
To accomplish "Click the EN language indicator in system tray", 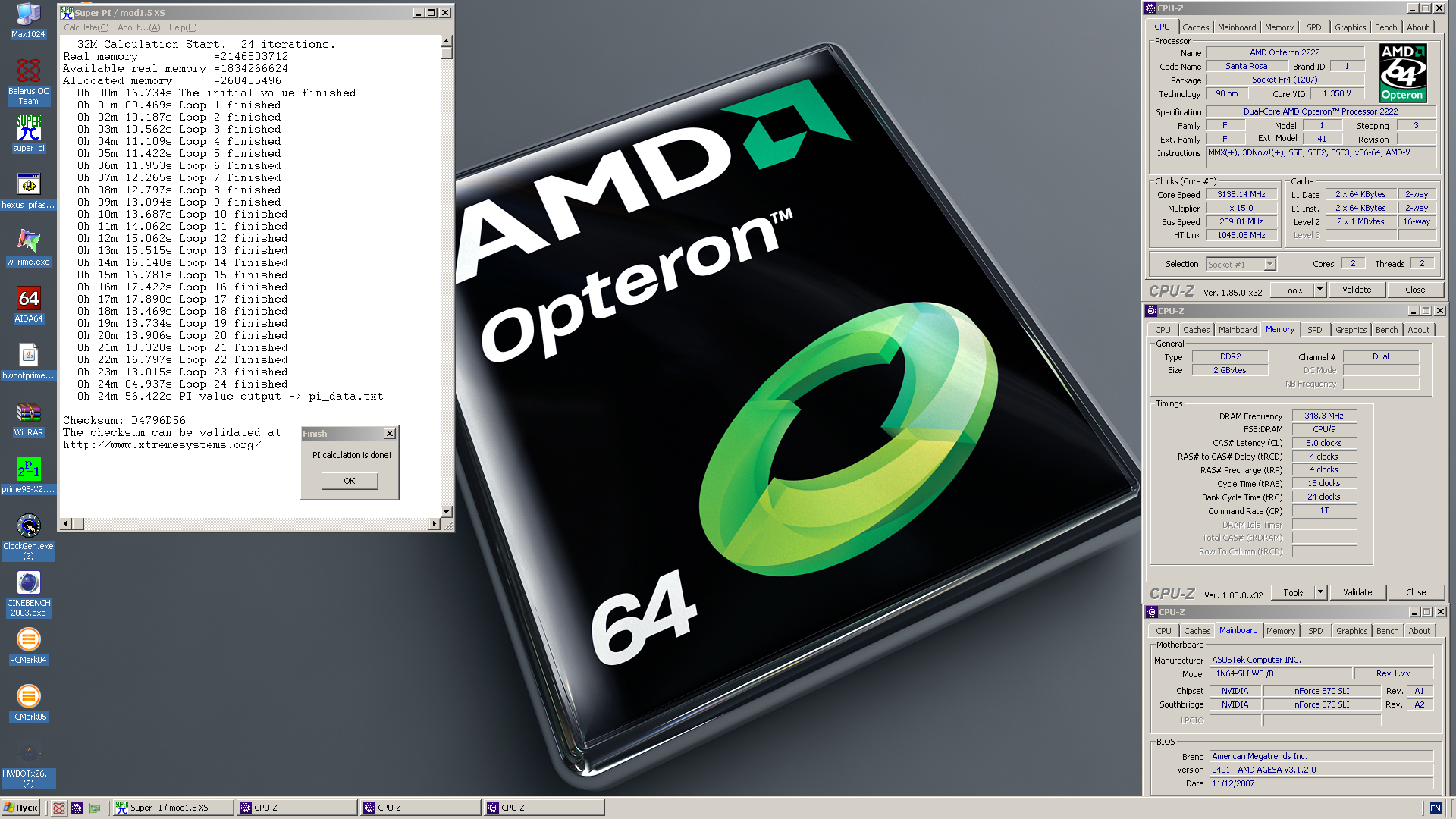I will coord(1435,808).
